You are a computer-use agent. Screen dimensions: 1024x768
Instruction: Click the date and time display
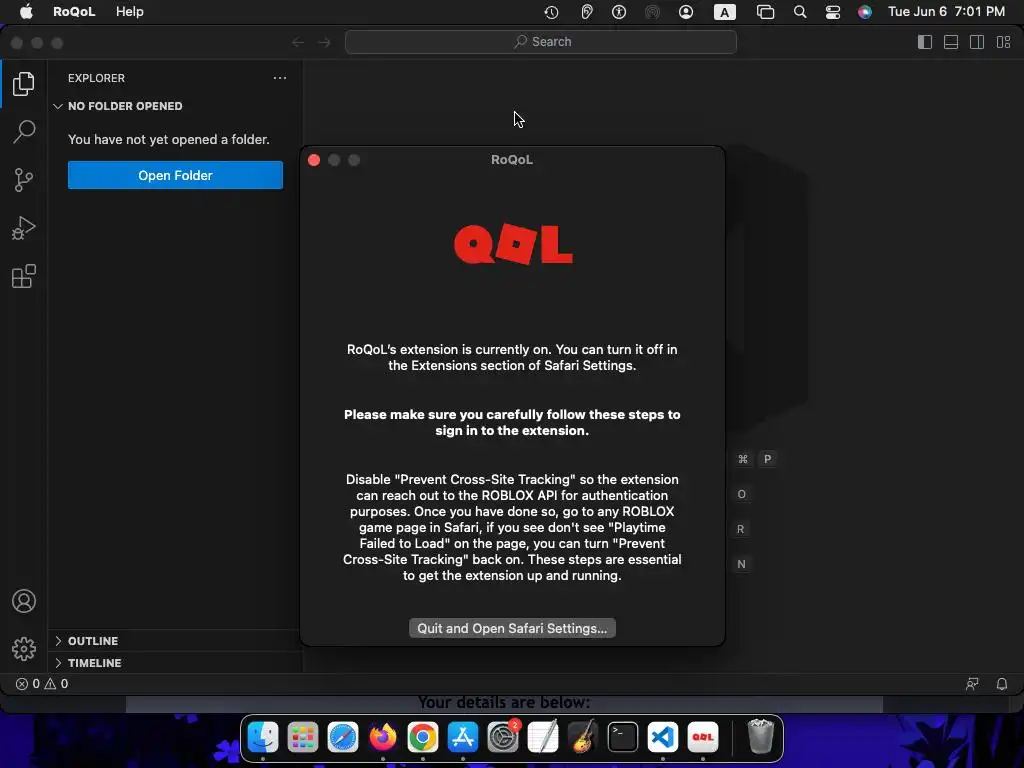(x=946, y=12)
